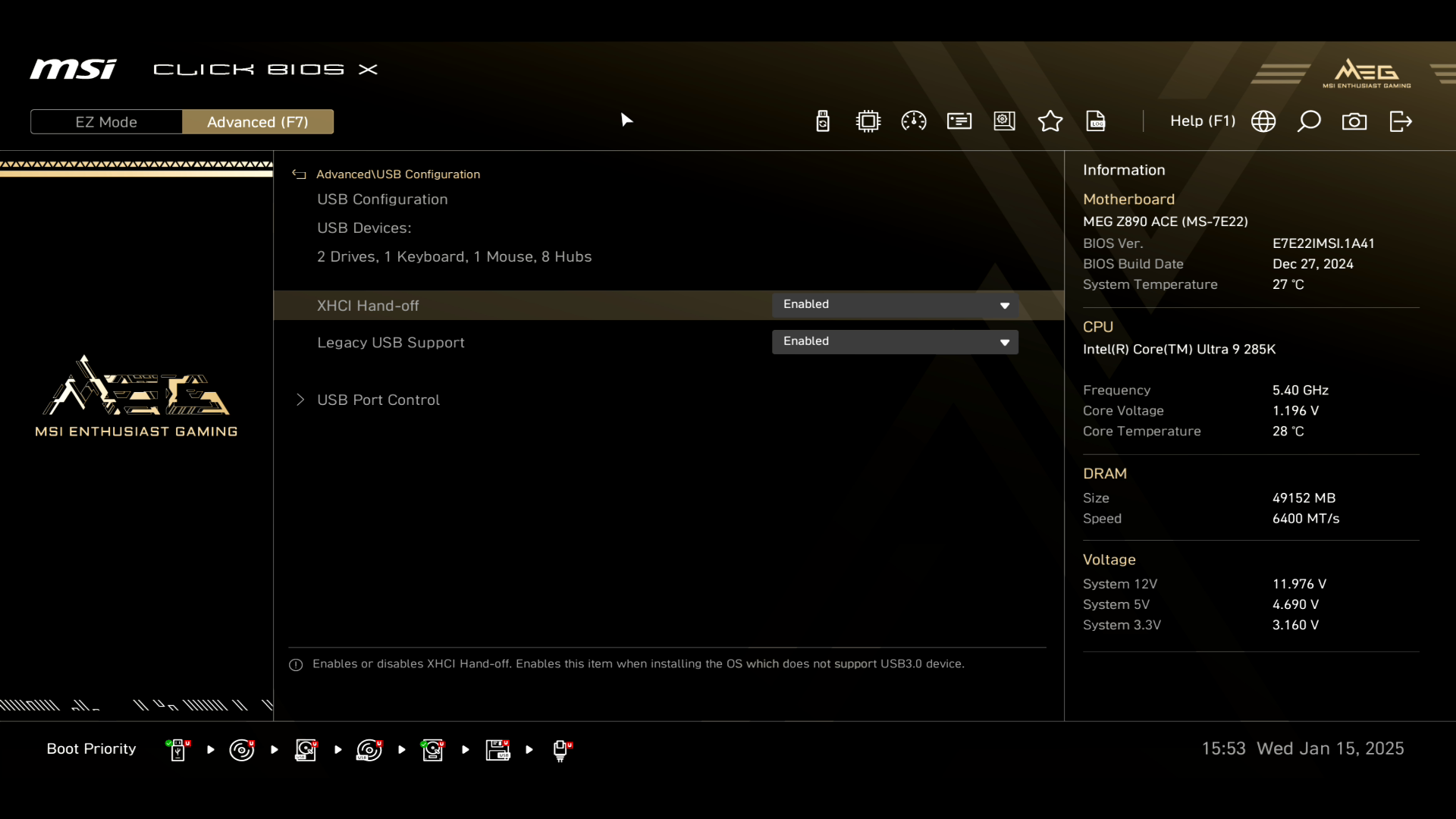Image resolution: width=1456 pixels, height=819 pixels.
Task: Open the Legacy USB Support dropdown
Action: point(895,342)
